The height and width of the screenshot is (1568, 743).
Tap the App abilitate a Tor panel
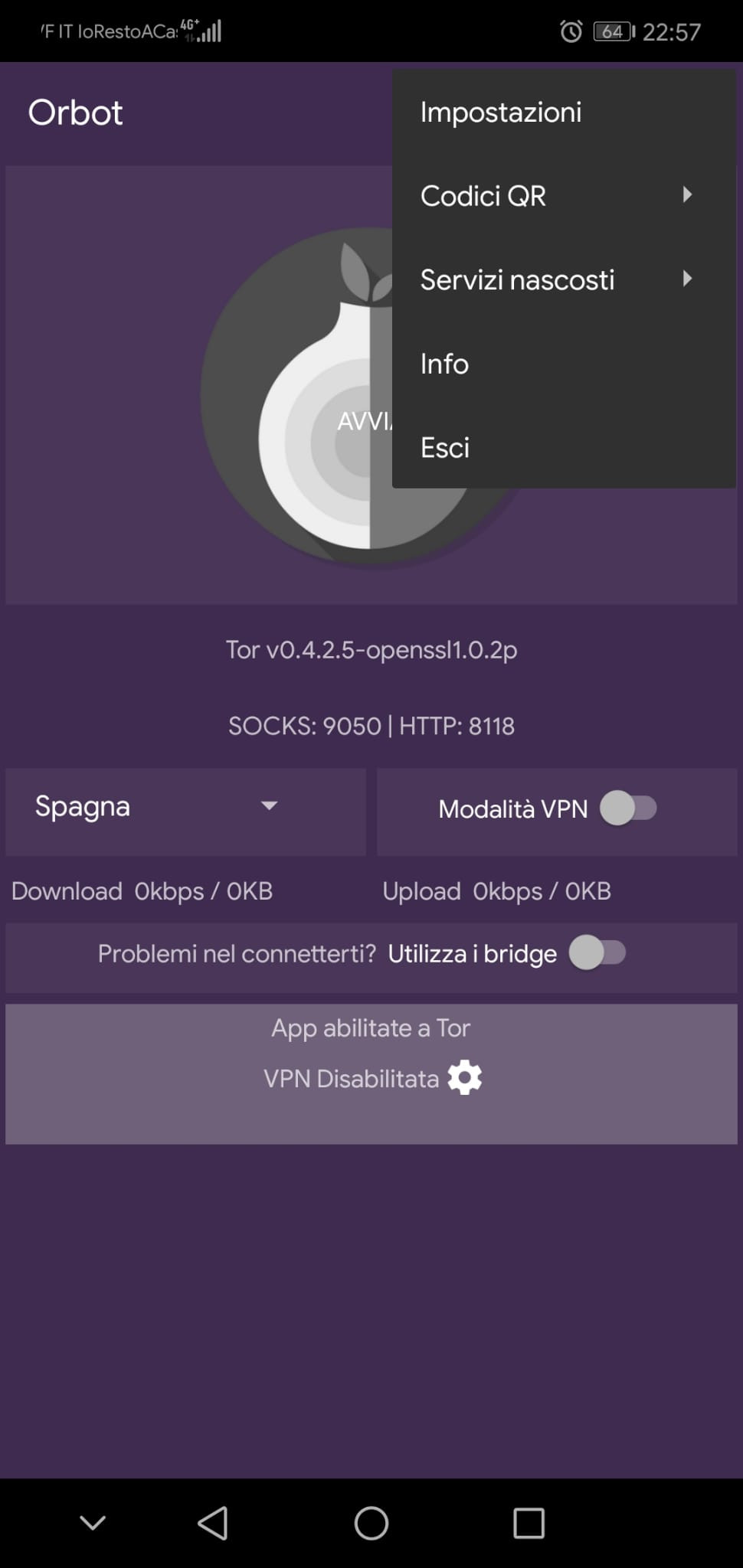371,1074
